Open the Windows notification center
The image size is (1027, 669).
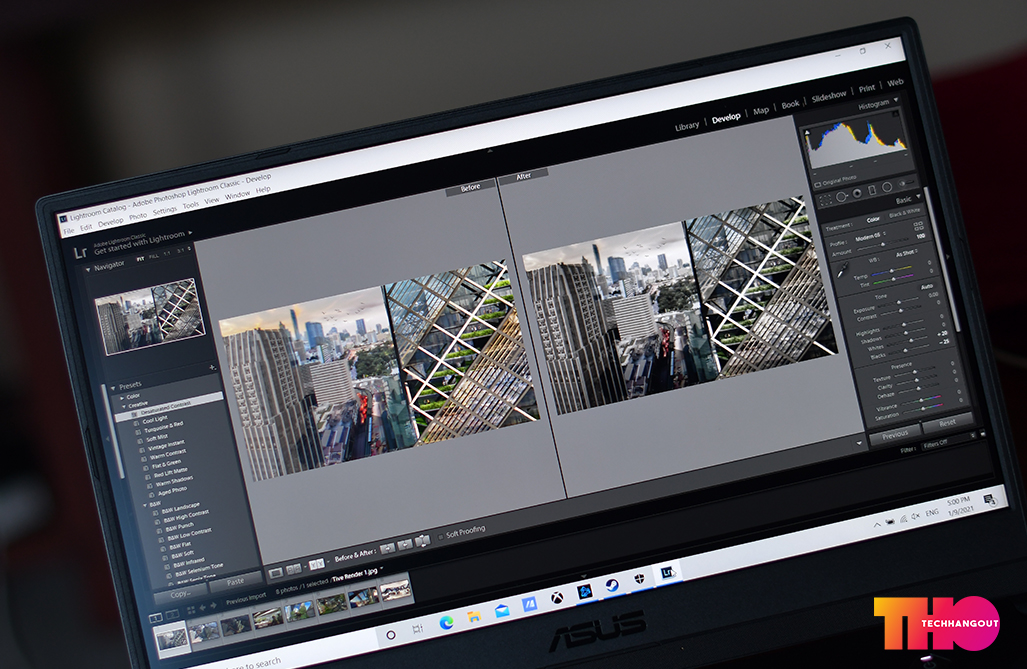[989, 500]
